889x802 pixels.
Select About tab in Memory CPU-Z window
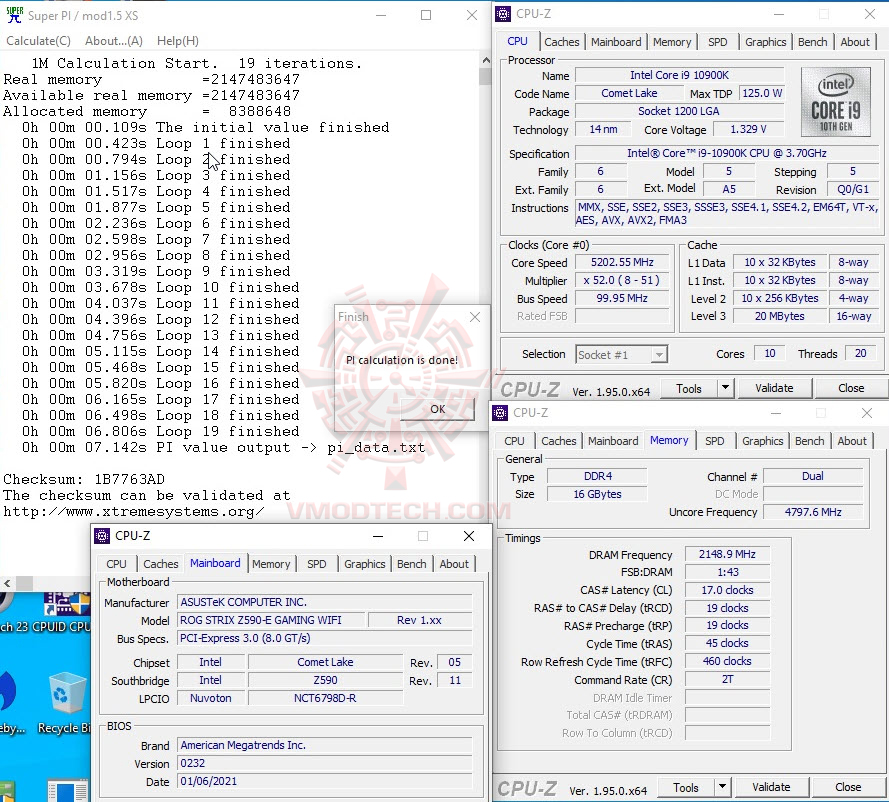(x=852, y=441)
